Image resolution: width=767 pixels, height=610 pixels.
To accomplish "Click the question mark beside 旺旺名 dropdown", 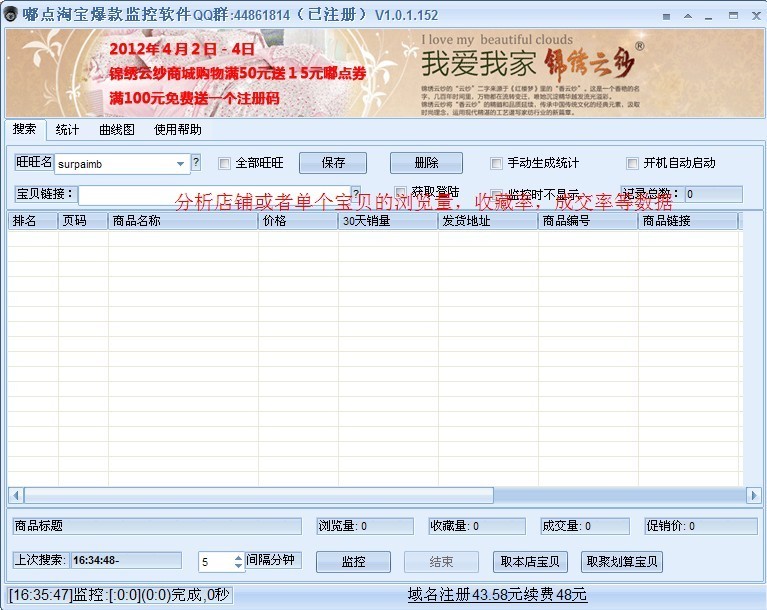I will point(196,162).
